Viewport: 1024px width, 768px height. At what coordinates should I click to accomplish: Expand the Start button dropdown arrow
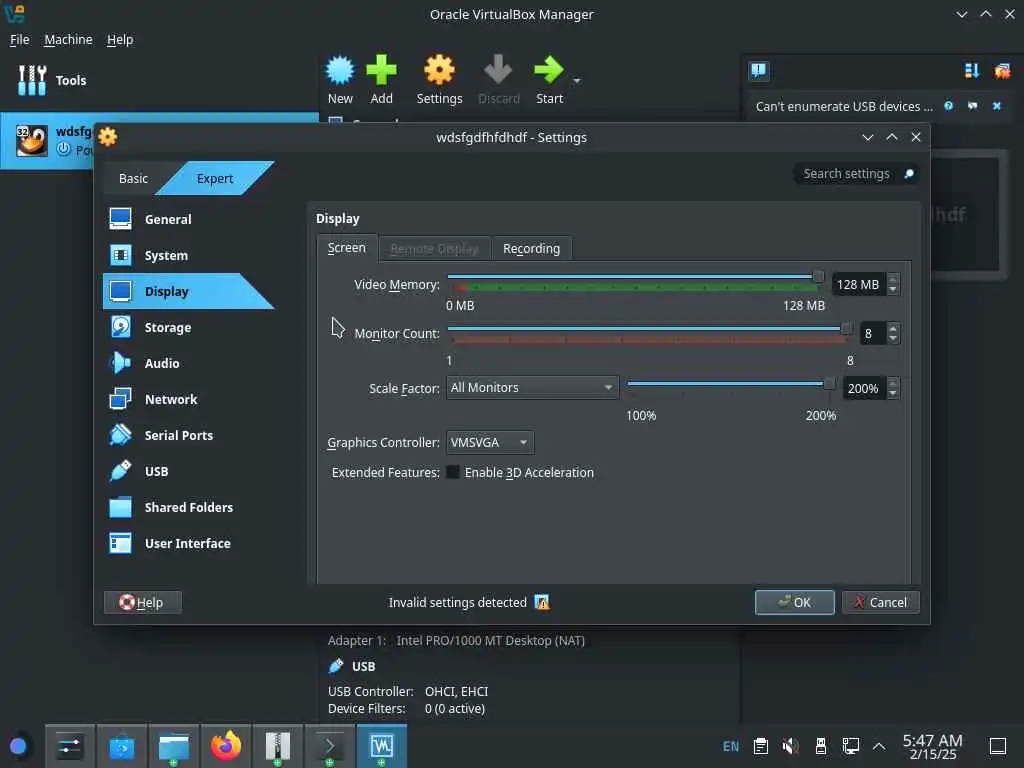pos(577,81)
